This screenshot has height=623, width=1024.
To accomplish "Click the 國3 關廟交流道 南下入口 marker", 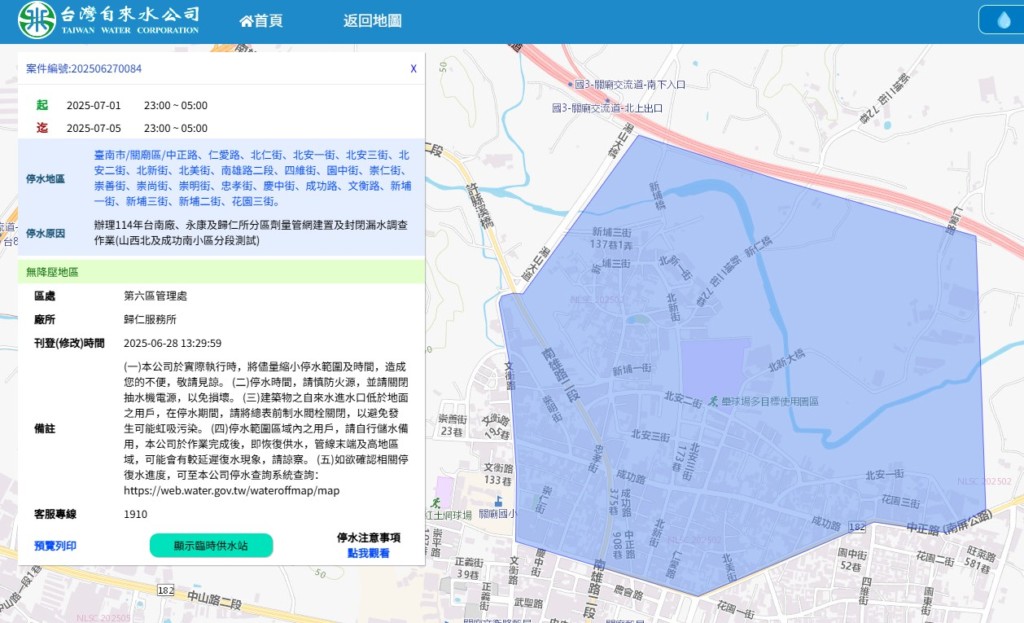I will tap(569, 85).
